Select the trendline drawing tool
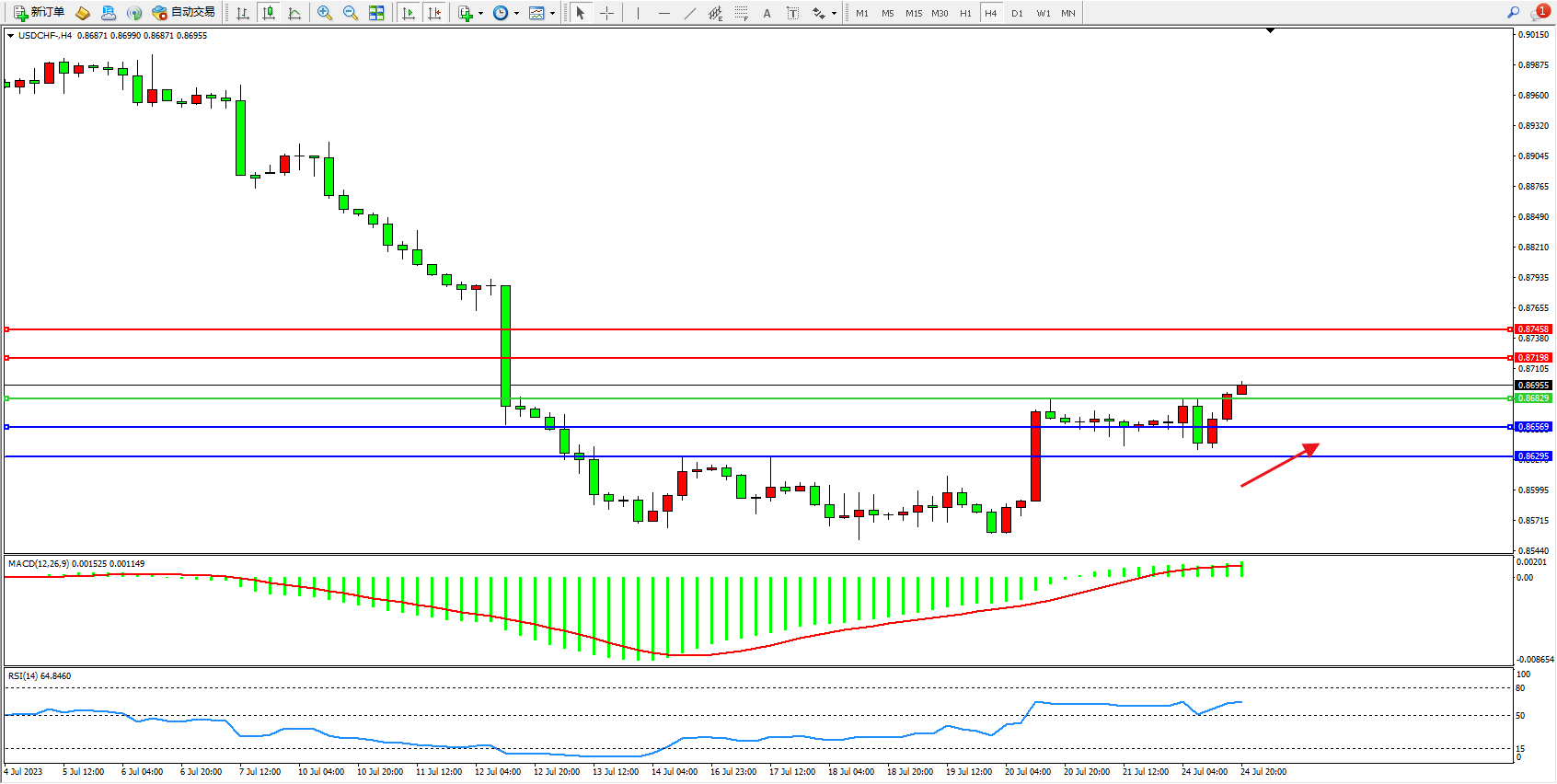1557x784 pixels. pos(690,13)
